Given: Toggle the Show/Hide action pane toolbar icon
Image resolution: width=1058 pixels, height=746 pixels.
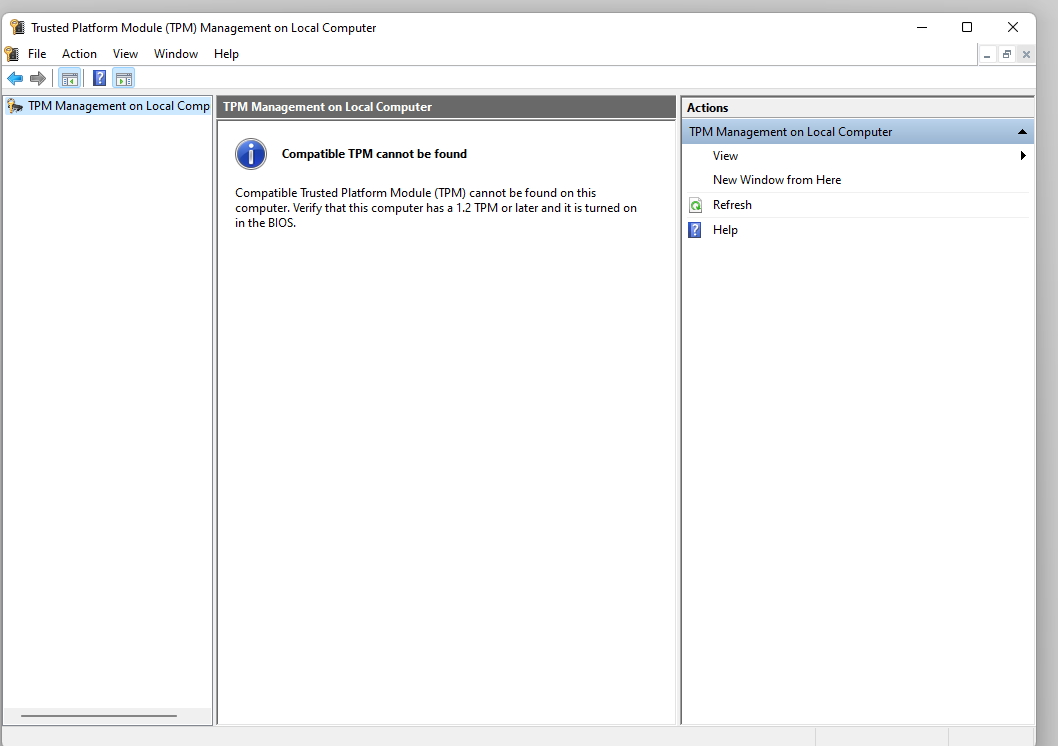Looking at the screenshot, I should point(124,78).
